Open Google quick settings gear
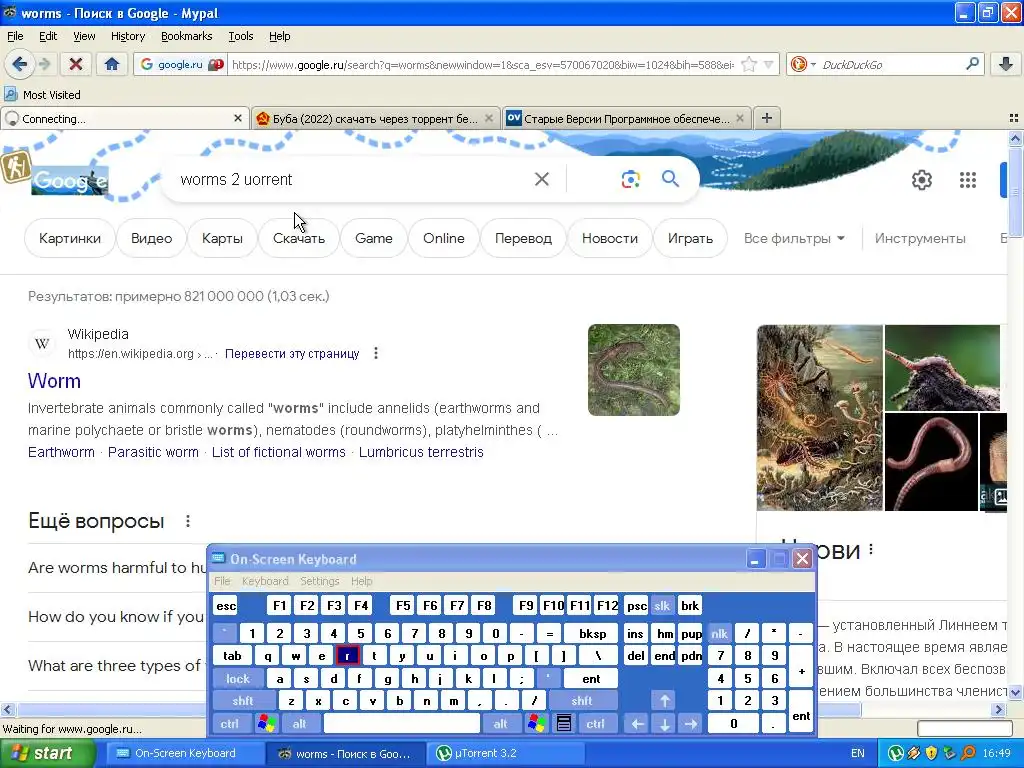The height and width of the screenshot is (768, 1024). coord(921,180)
